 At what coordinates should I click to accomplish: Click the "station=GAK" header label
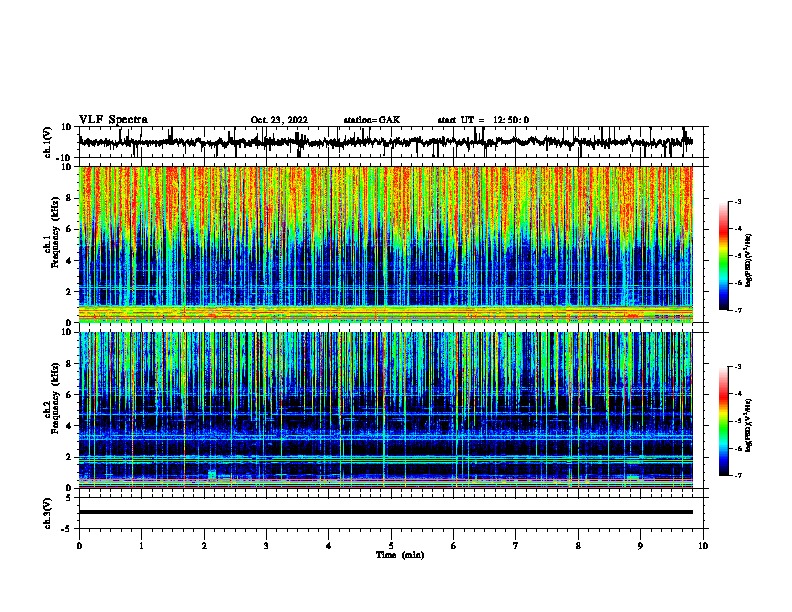[372, 120]
